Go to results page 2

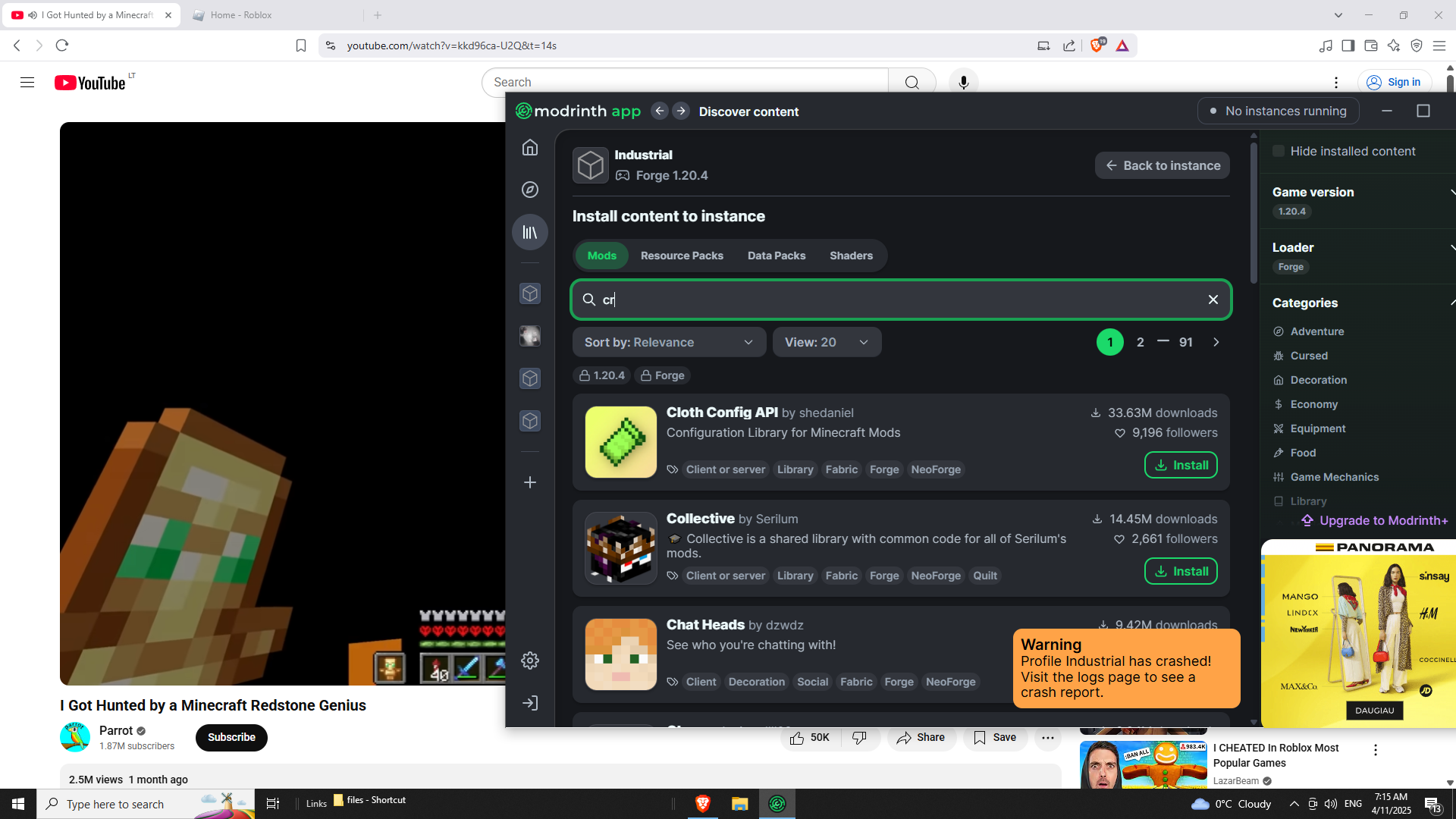[1140, 343]
